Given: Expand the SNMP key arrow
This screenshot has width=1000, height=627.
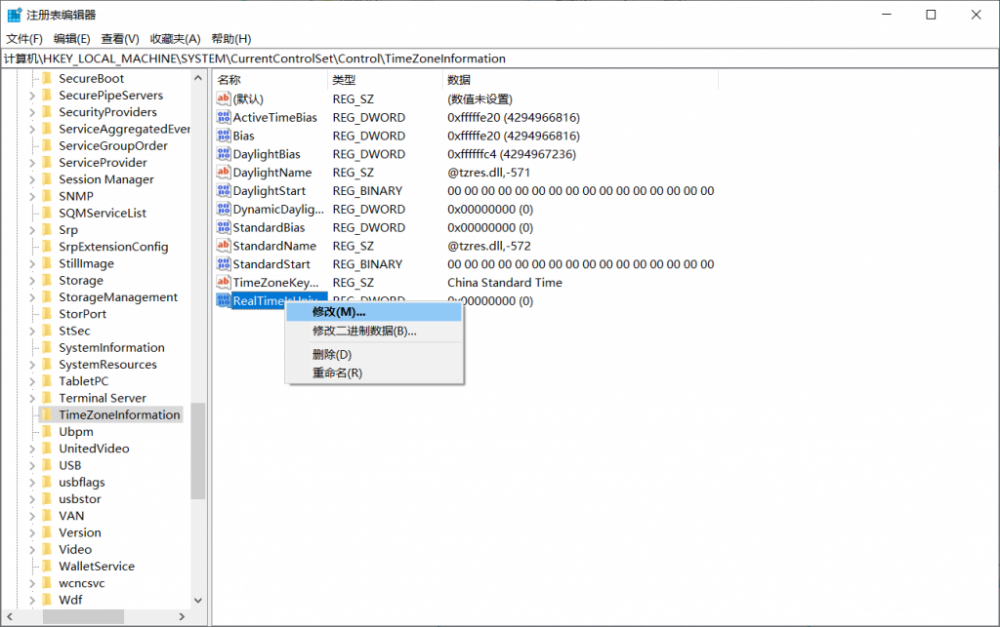Looking at the screenshot, I should 32,197.
